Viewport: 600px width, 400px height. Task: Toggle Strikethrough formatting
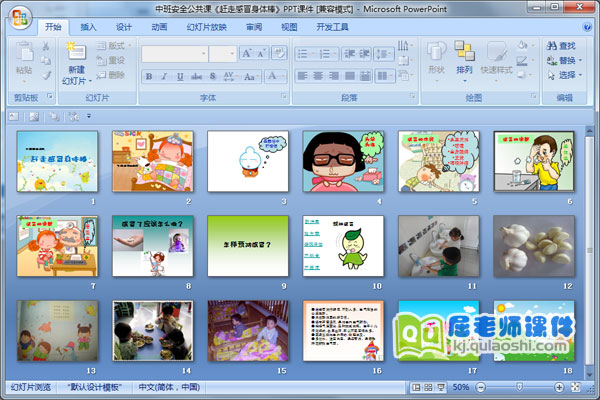[196, 76]
